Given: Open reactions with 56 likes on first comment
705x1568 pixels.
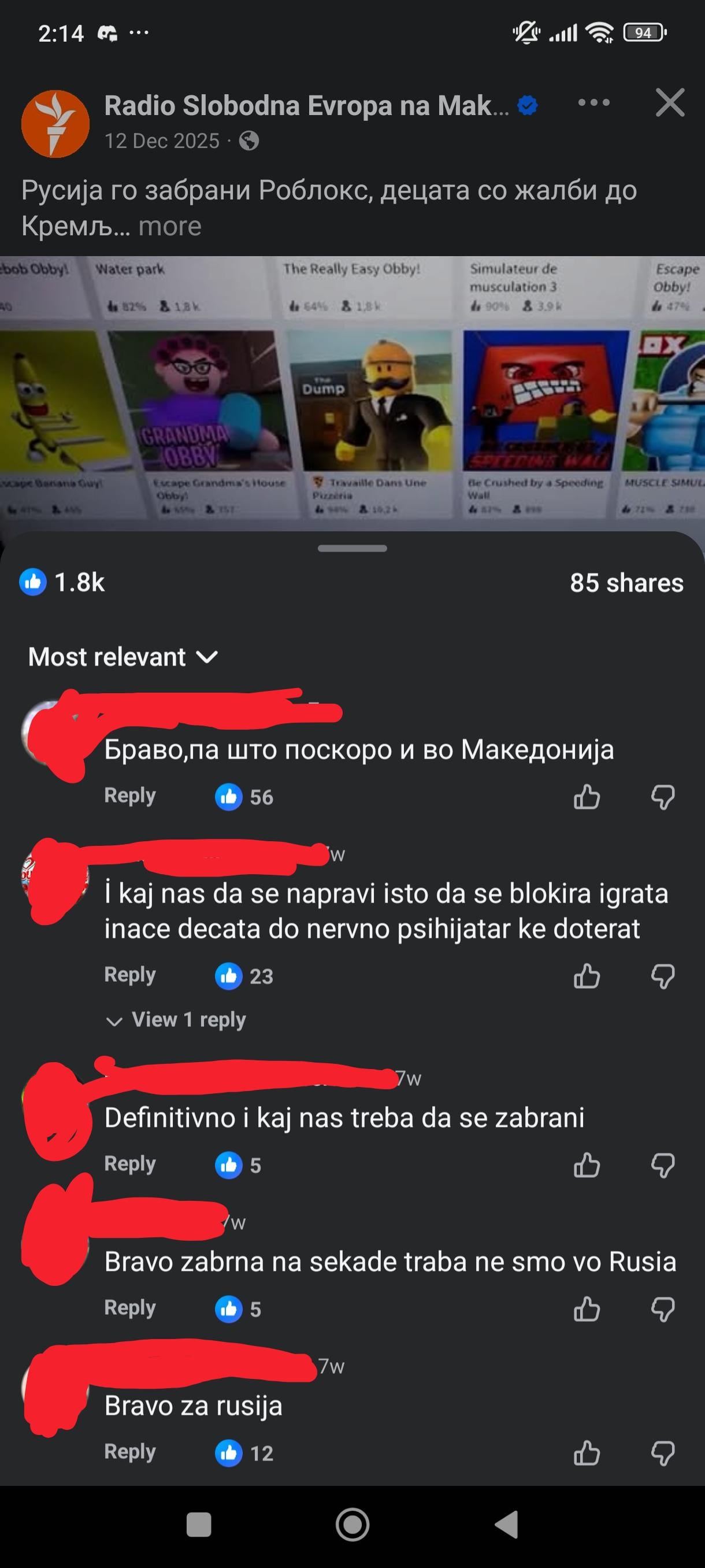Looking at the screenshot, I should coord(244,797).
